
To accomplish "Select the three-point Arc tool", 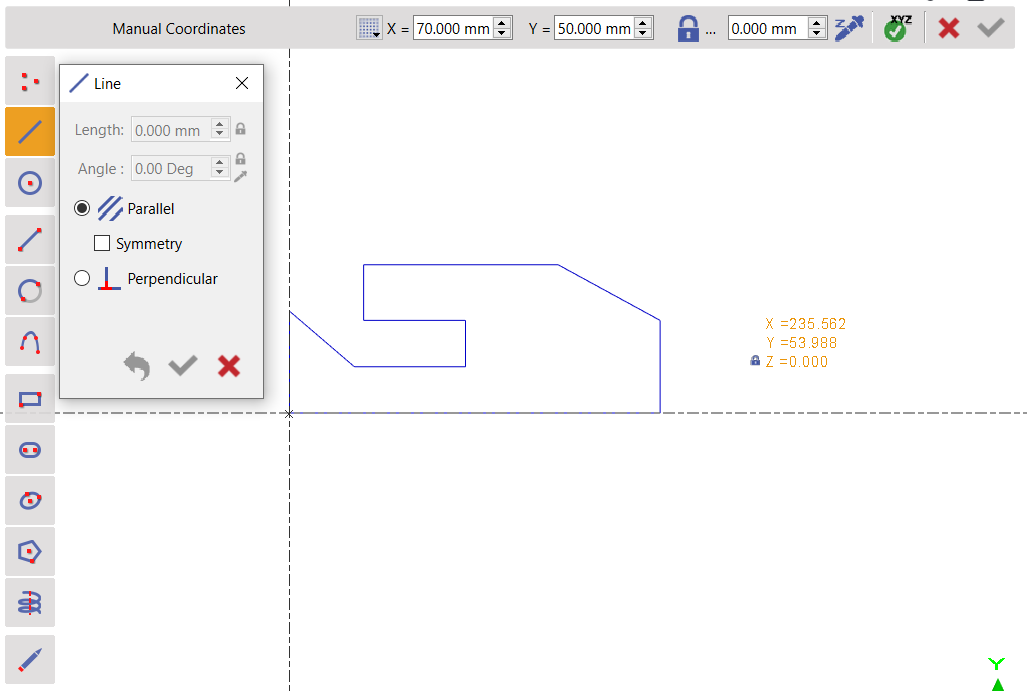I will (30, 342).
